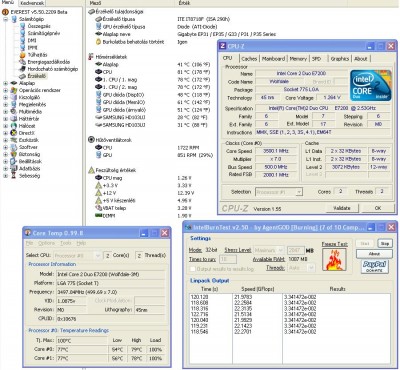
Task: Select the Eszközök devices icon
Action: 14,140
